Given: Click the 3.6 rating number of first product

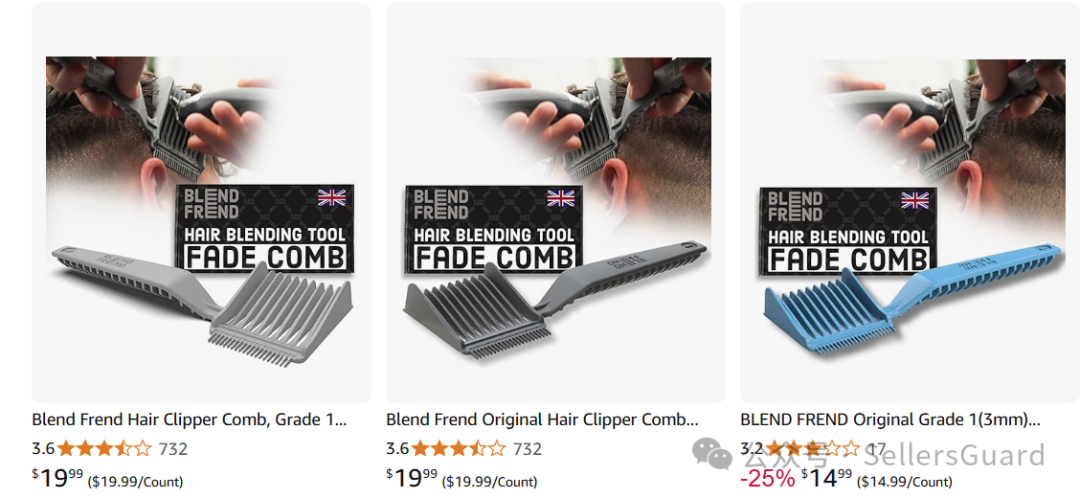Looking at the screenshot, I should 43,449.
